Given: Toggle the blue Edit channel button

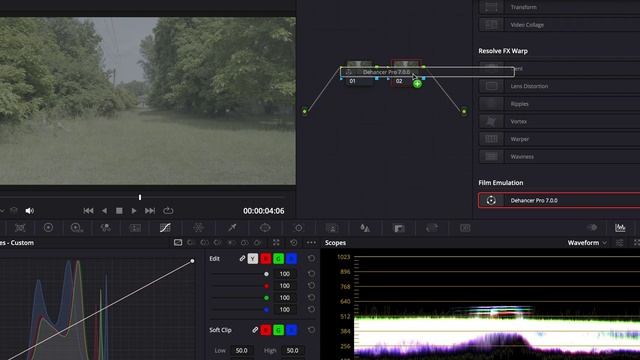Looking at the screenshot, I should coord(291,258).
